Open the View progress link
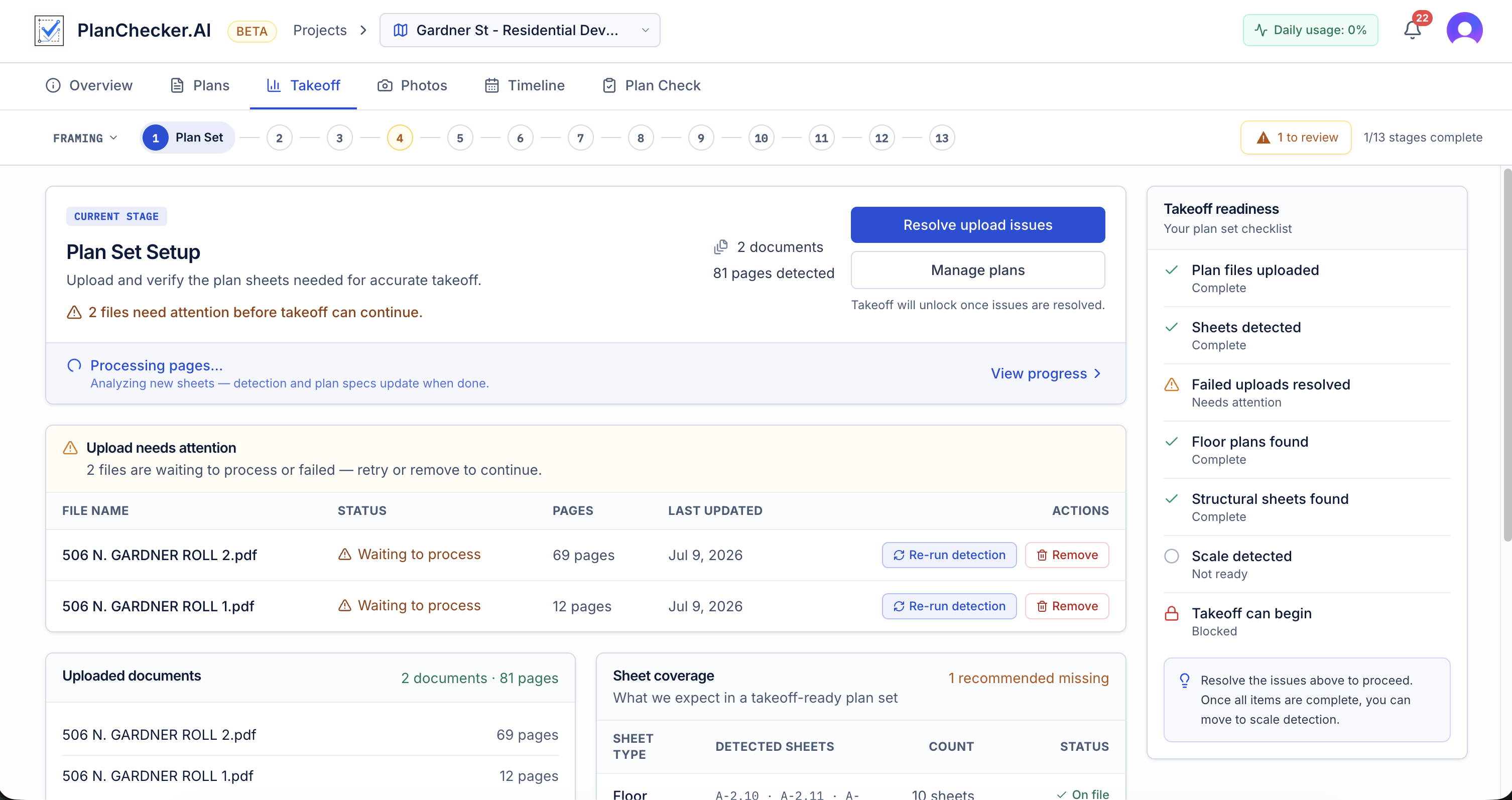This screenshot has width=1512, height=800. point(1046,374)
